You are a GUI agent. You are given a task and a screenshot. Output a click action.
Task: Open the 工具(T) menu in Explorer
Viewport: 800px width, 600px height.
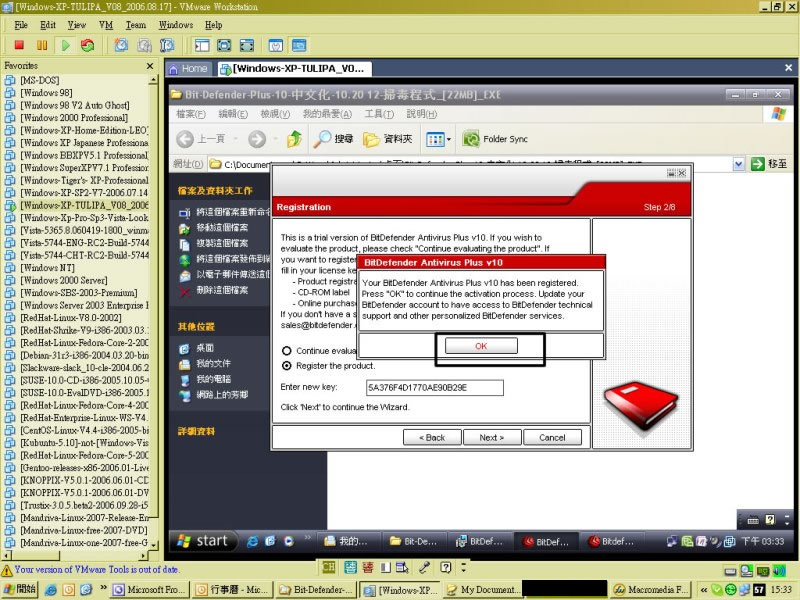pyautogui.click(x=379, y=114)
